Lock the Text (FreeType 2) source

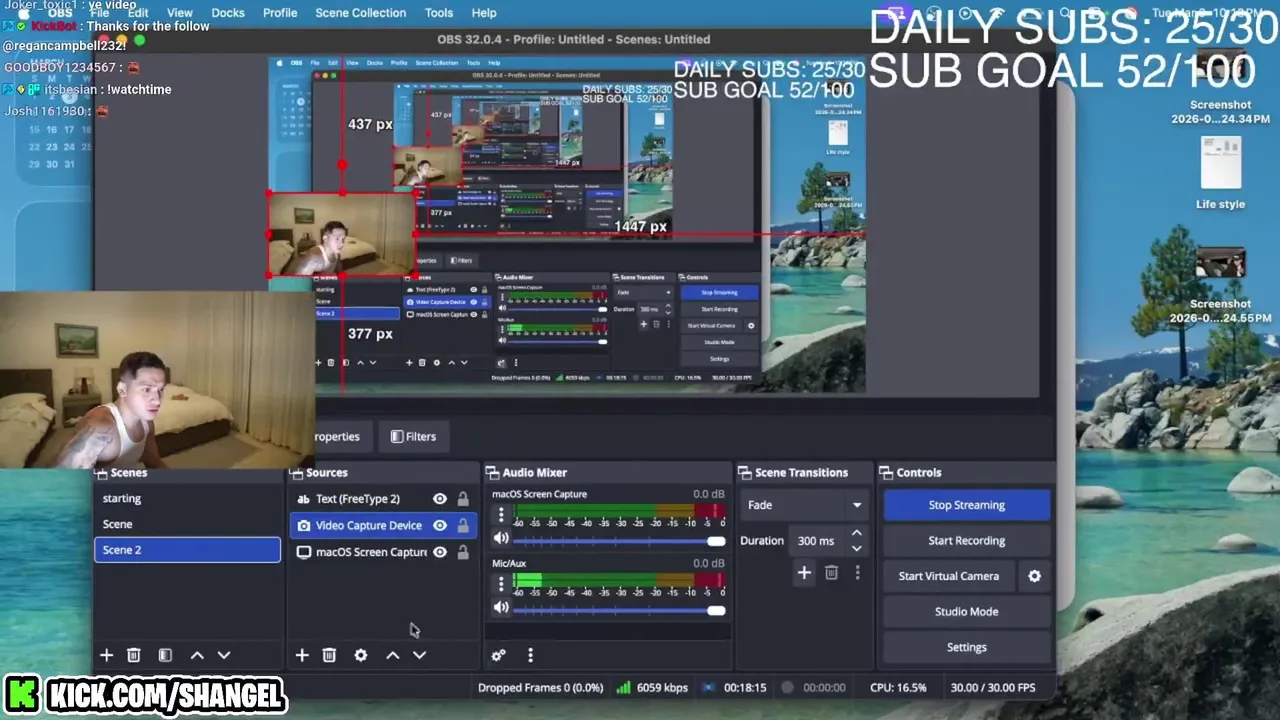(x=463, y=499)
